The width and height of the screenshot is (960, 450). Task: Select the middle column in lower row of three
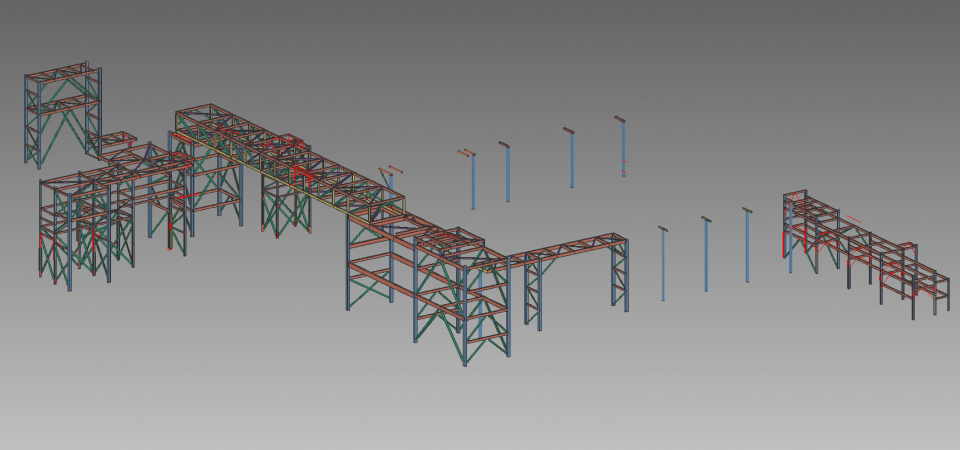(x=706, y=255)
